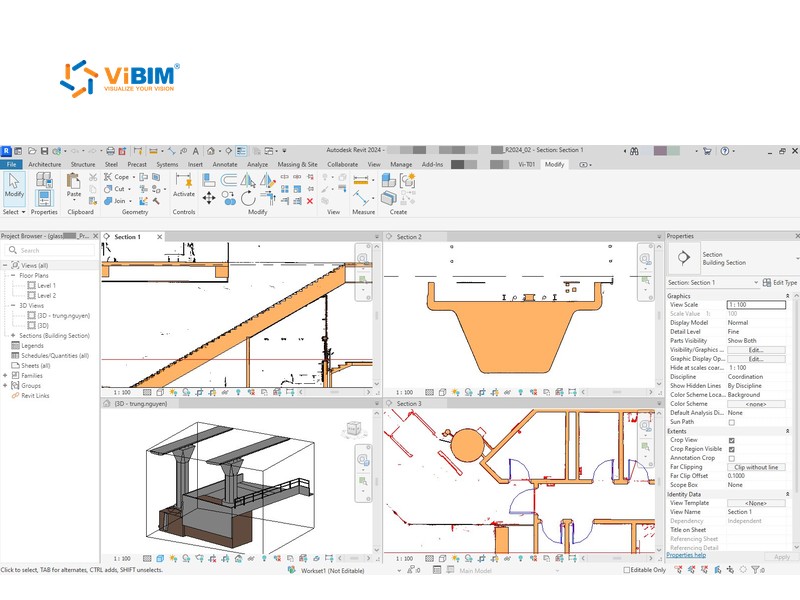
Task: Click the Mirror Pick Axis tool icon
Action: tap(248, 180)
